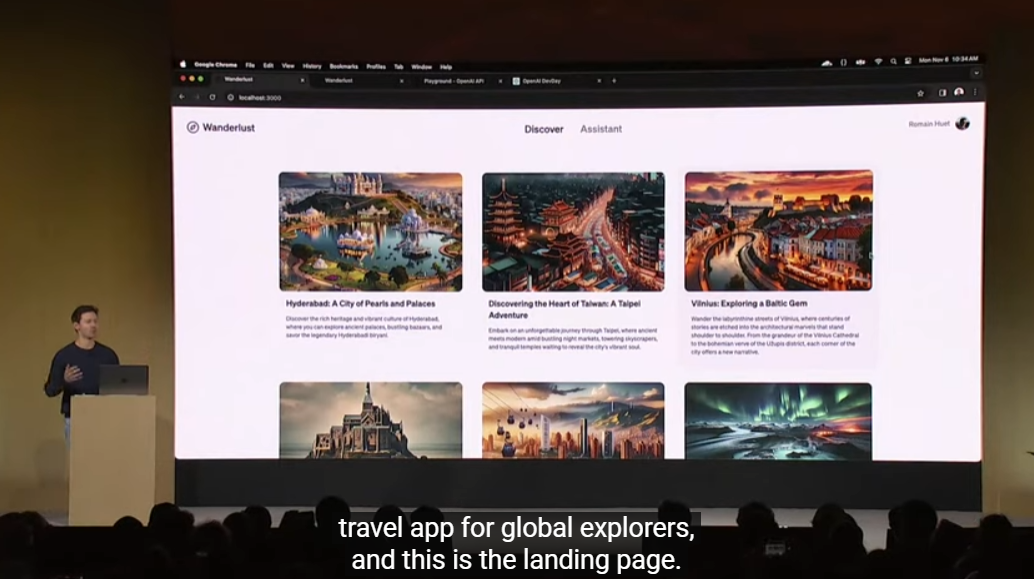Open a new tab with the plus button
Viewport: 1034px width, 579px height.
[x=614, y=80]
